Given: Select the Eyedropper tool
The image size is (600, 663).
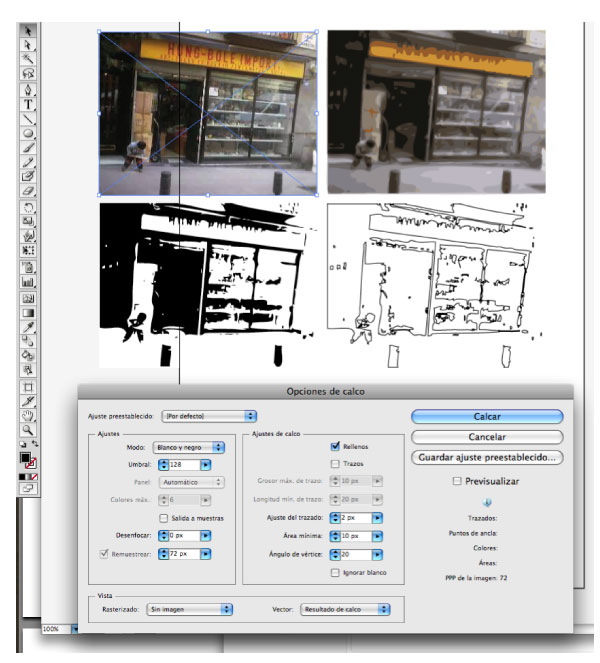Looking at the screenshot, I should 28,327.
